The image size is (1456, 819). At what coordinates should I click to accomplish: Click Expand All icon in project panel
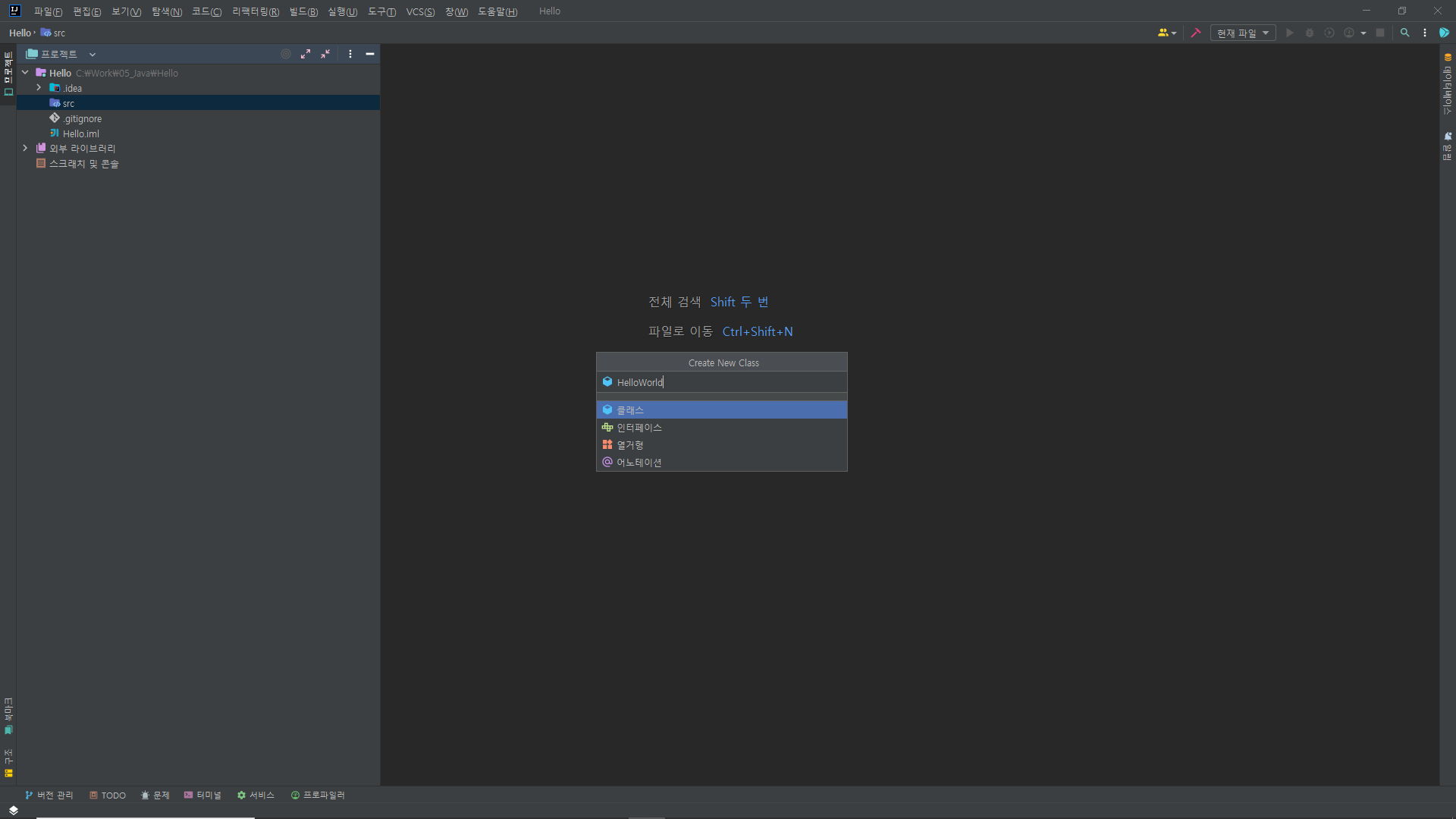pyautogui.click(x=305, y=54)
